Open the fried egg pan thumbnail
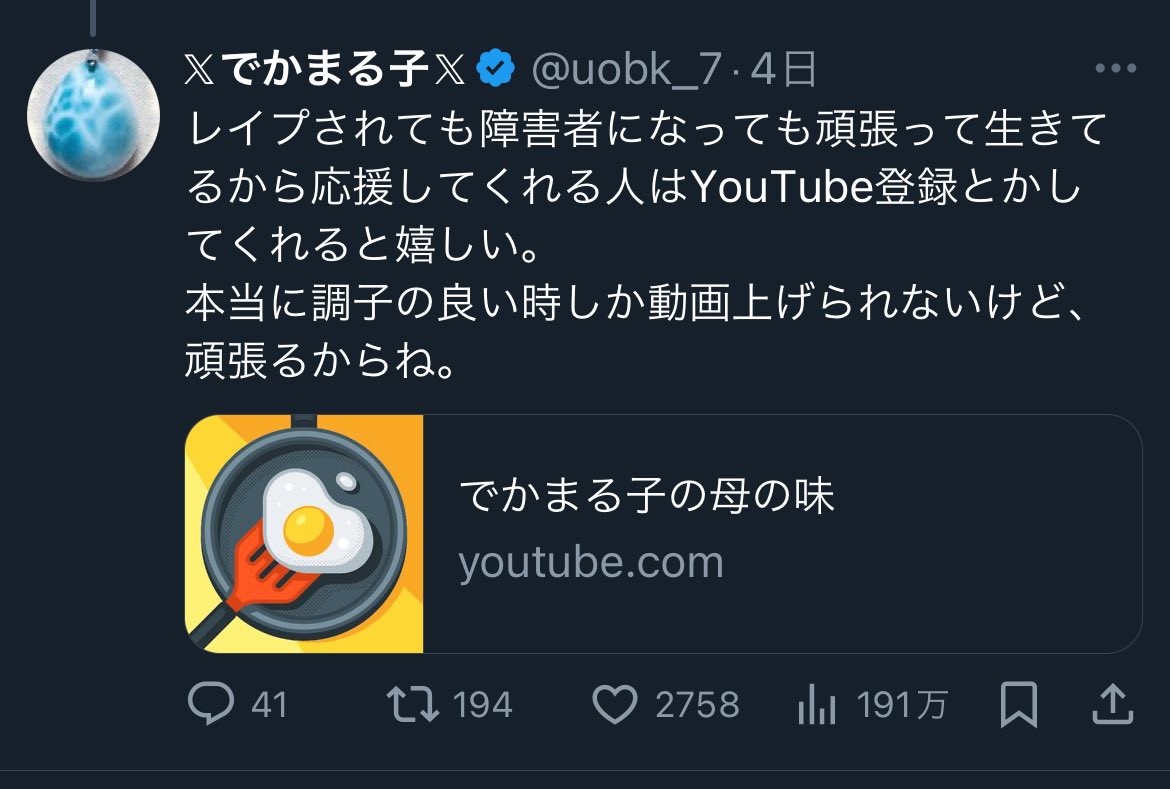This screenshot has height=789, width=1170. pyautogui.click(x=304, y=534)
